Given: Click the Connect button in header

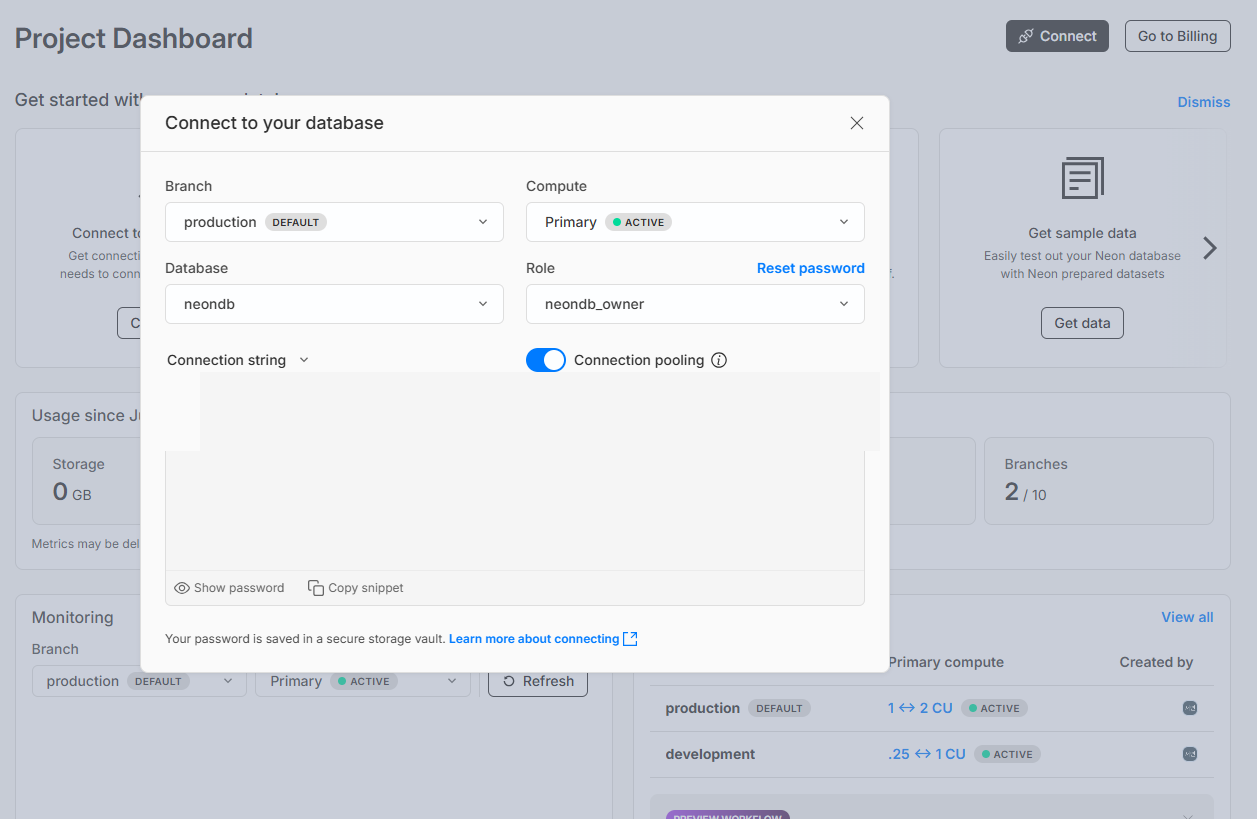Looking at the screenshot, I should tap(1057, 36).
